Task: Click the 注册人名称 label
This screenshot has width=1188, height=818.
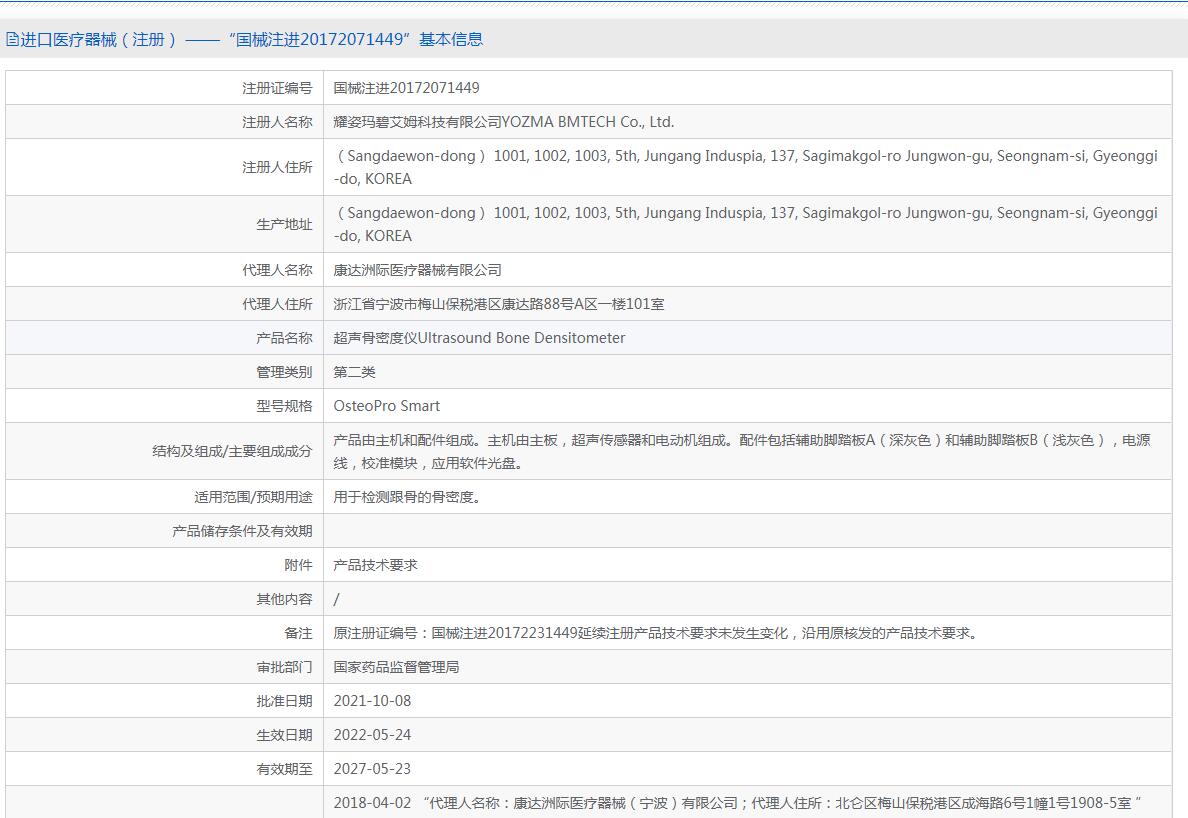Action: point(277,122)
